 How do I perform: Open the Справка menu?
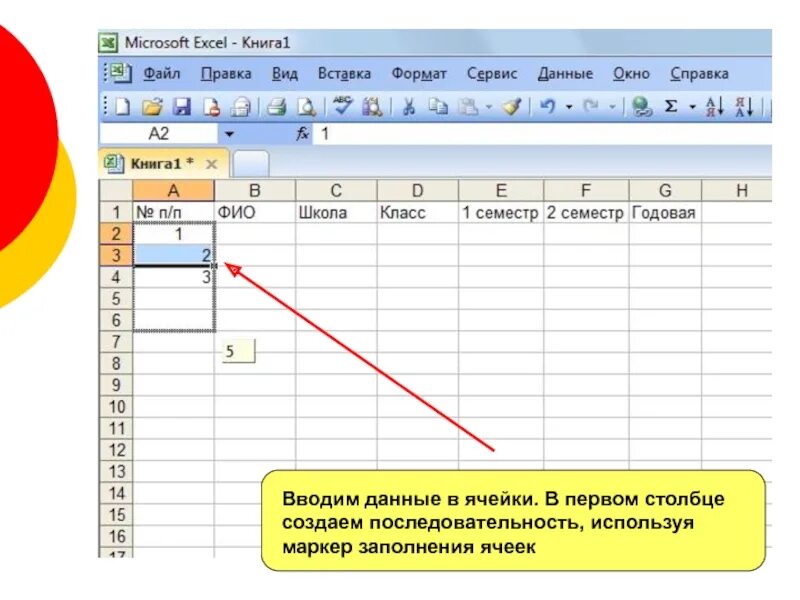(699, 74)
